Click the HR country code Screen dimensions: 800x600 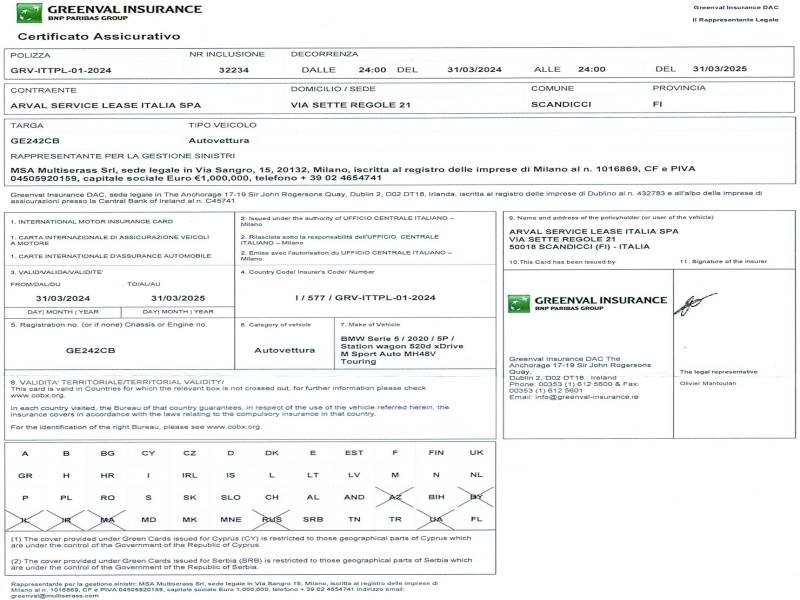pos(107,476)
